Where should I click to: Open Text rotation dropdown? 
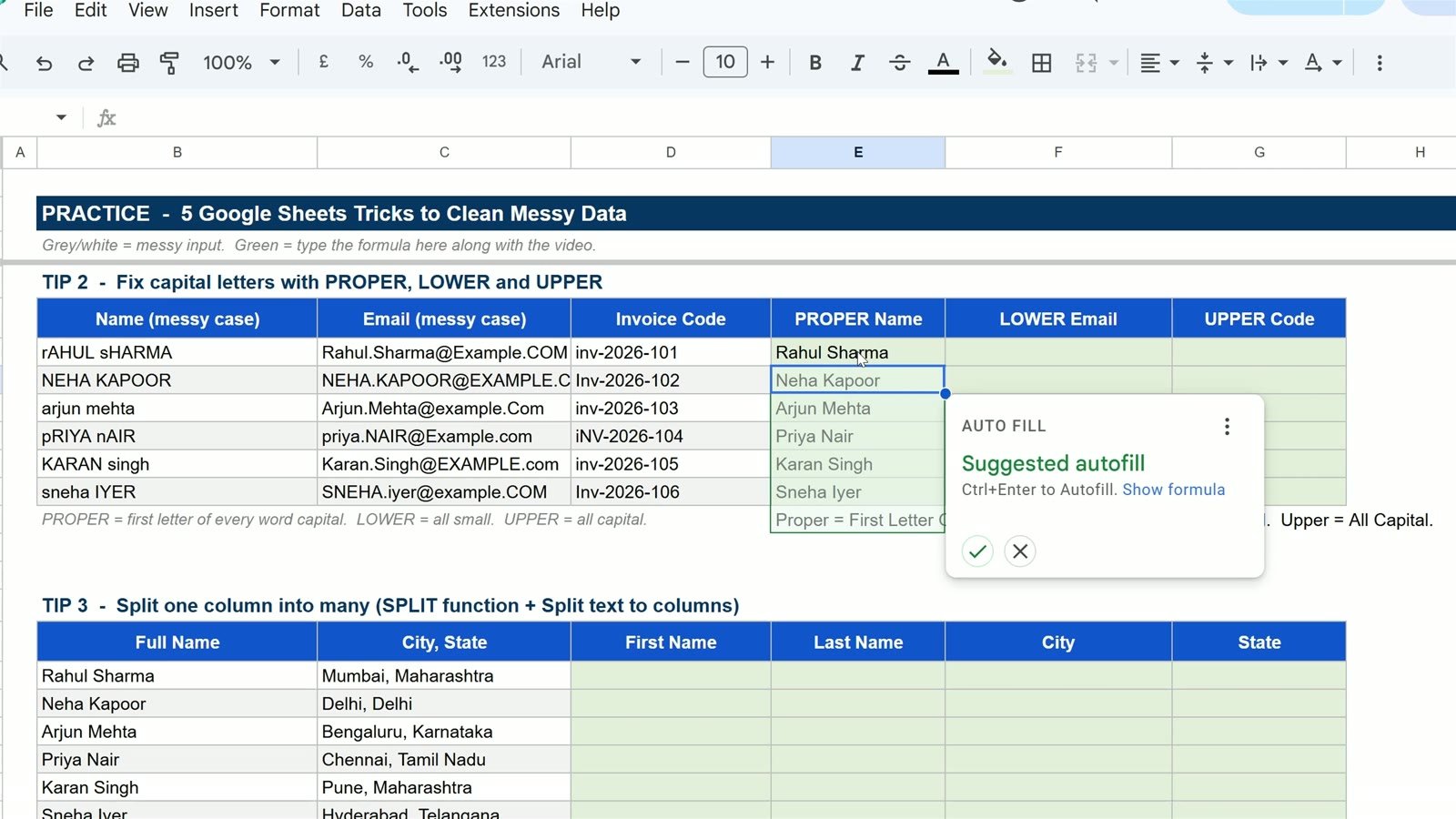point(1322,63)
